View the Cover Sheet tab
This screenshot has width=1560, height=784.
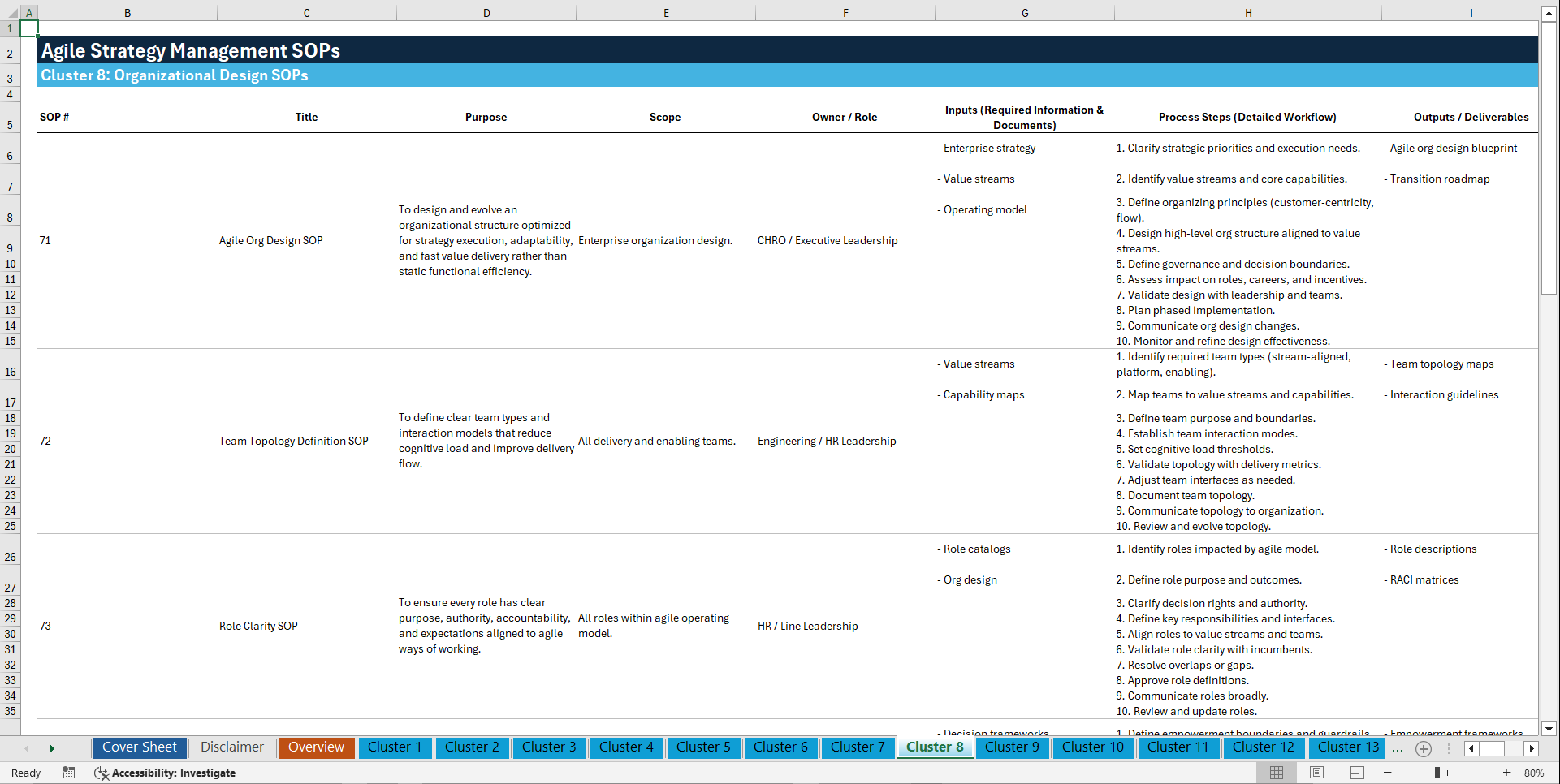[x=139, y=747]
